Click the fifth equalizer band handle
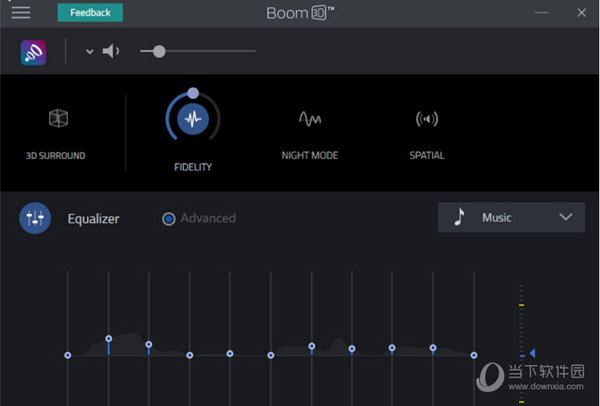This screenshot has width=600, height=406. coord(230,354)
